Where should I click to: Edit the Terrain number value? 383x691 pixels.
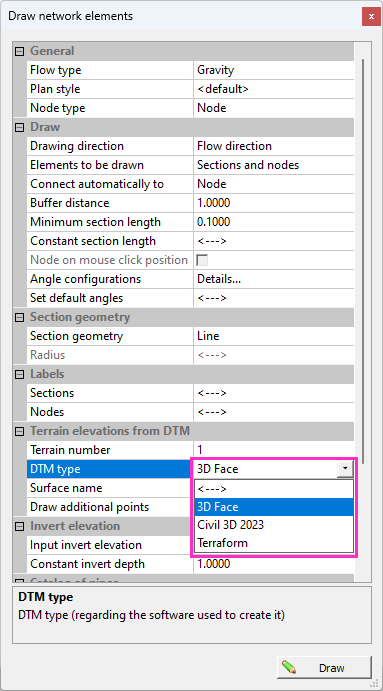point(274,450)
